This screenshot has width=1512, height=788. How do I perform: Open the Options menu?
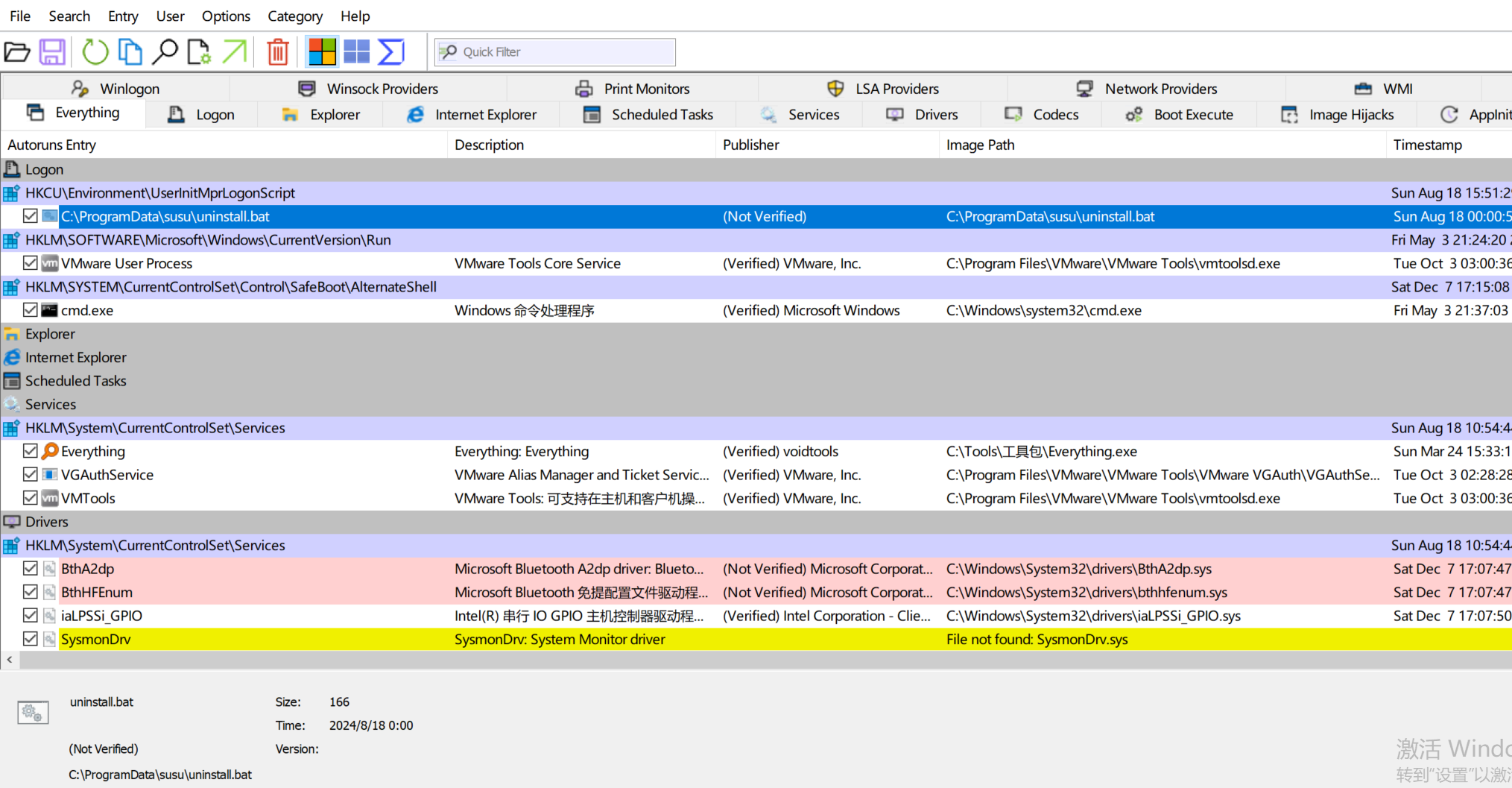(226, 16)
